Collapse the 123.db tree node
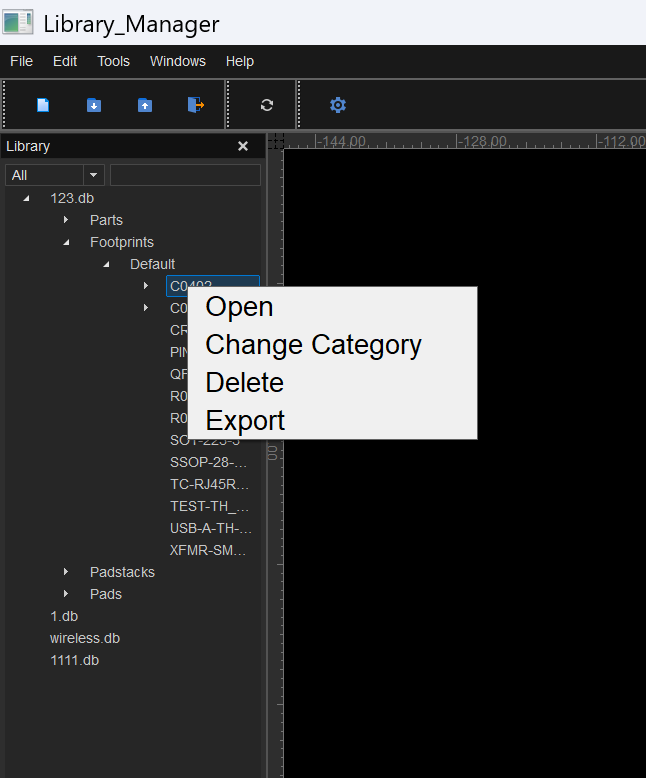646x778 pixels. [26, 198]
